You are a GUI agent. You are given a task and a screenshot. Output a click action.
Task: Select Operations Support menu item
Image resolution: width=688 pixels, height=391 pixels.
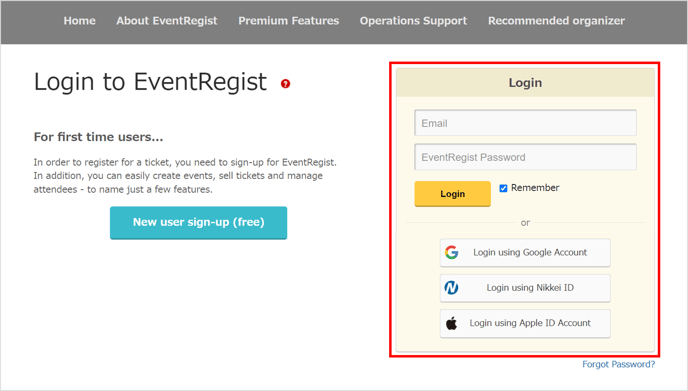[413, 21]
